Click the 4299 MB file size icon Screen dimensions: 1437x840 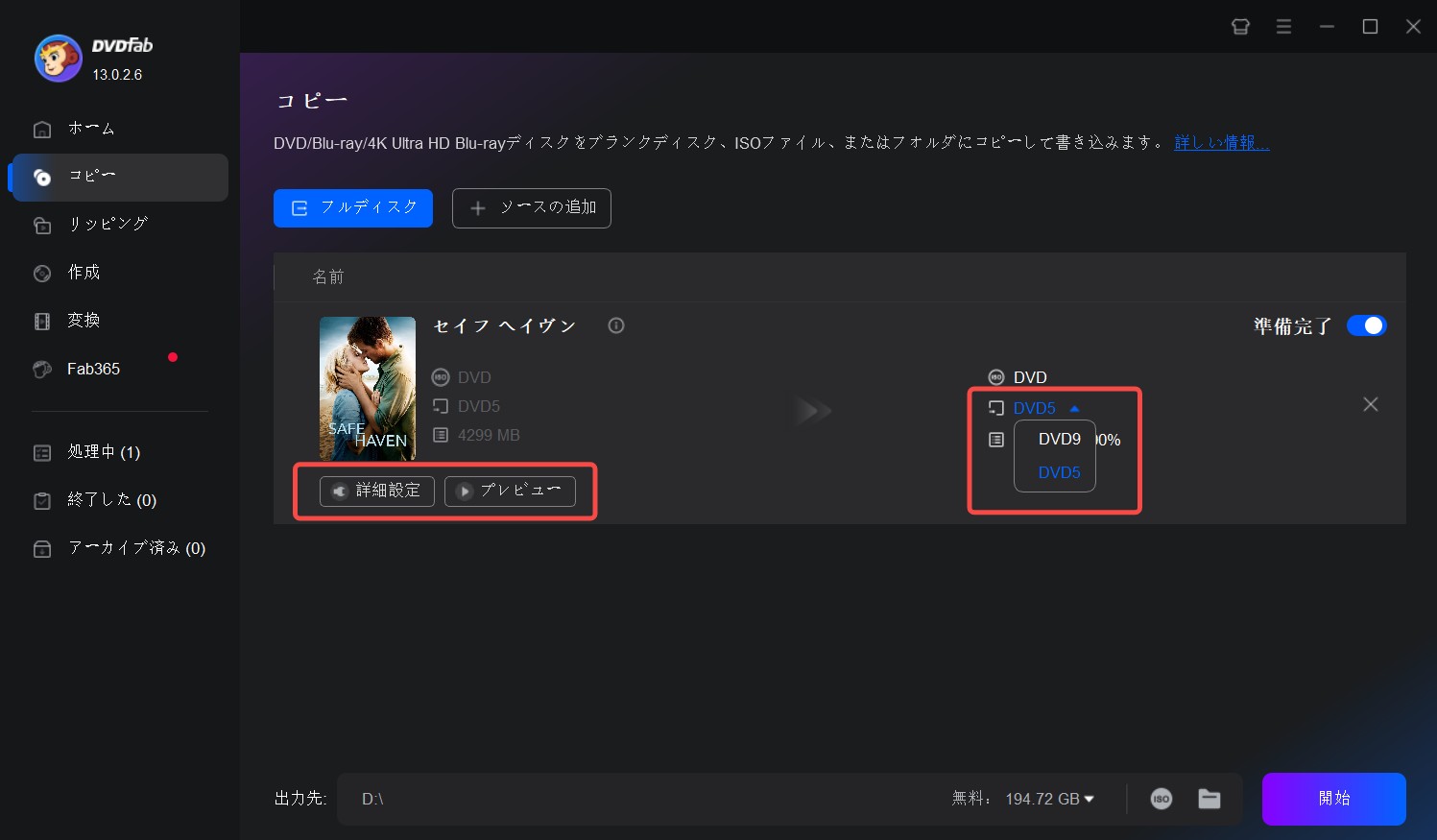click(441, 435)
